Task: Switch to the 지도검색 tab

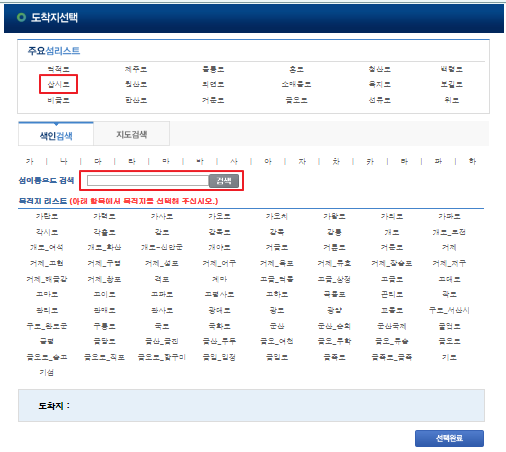Action: click(132, 134)
